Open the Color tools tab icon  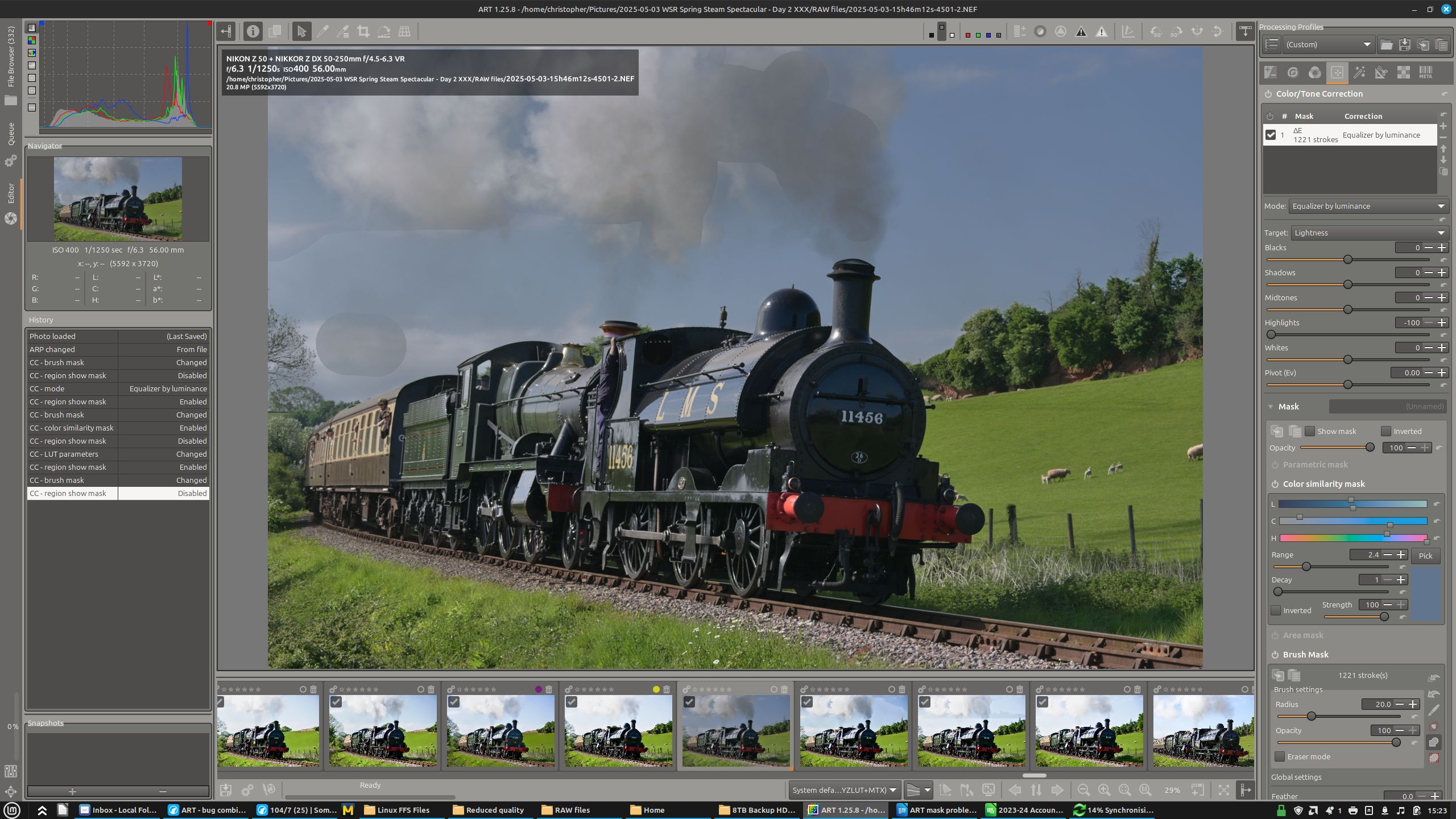(1314, 72)
